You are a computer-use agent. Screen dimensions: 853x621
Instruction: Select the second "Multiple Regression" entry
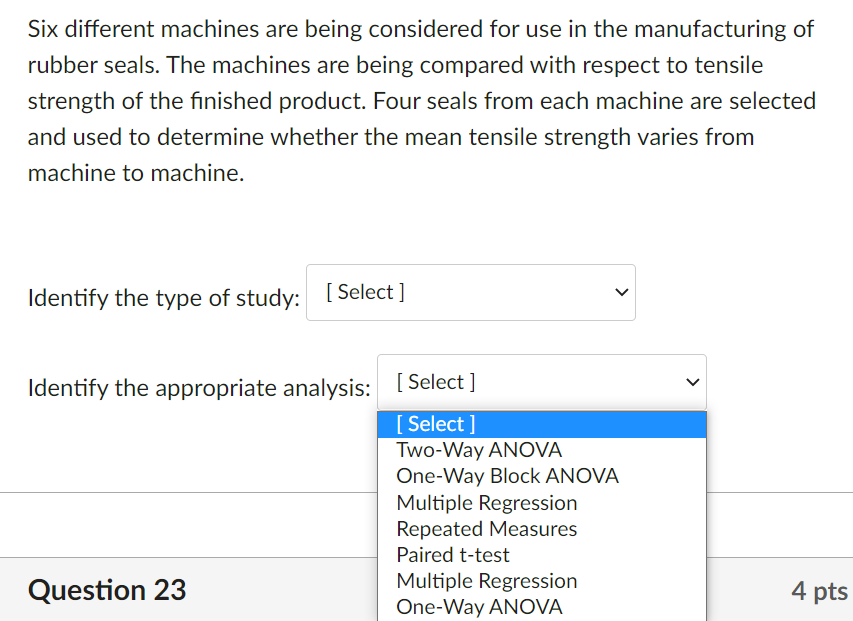pos(487,580)
